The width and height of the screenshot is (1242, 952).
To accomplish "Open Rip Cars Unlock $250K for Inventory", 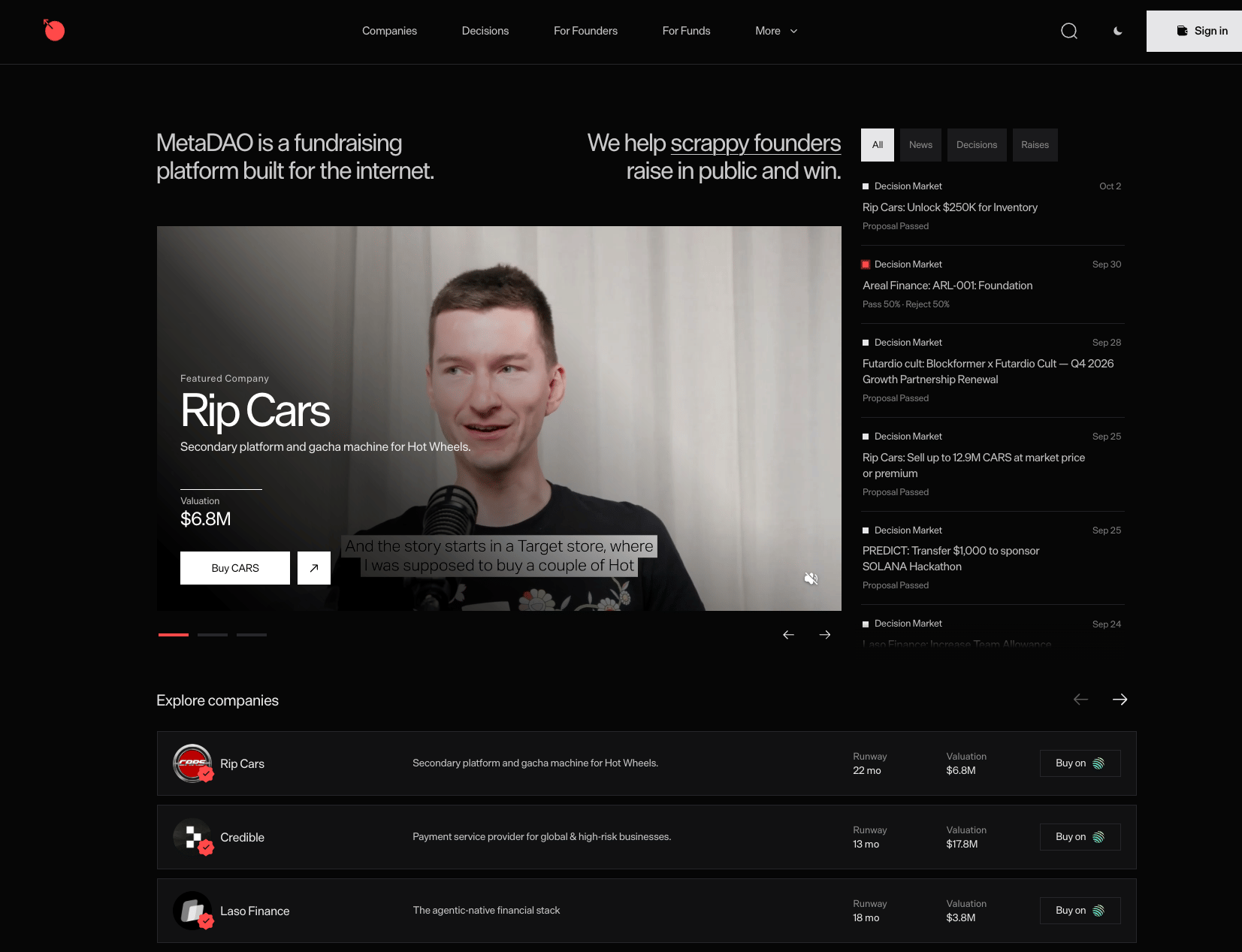I will (x=950, y=207).
